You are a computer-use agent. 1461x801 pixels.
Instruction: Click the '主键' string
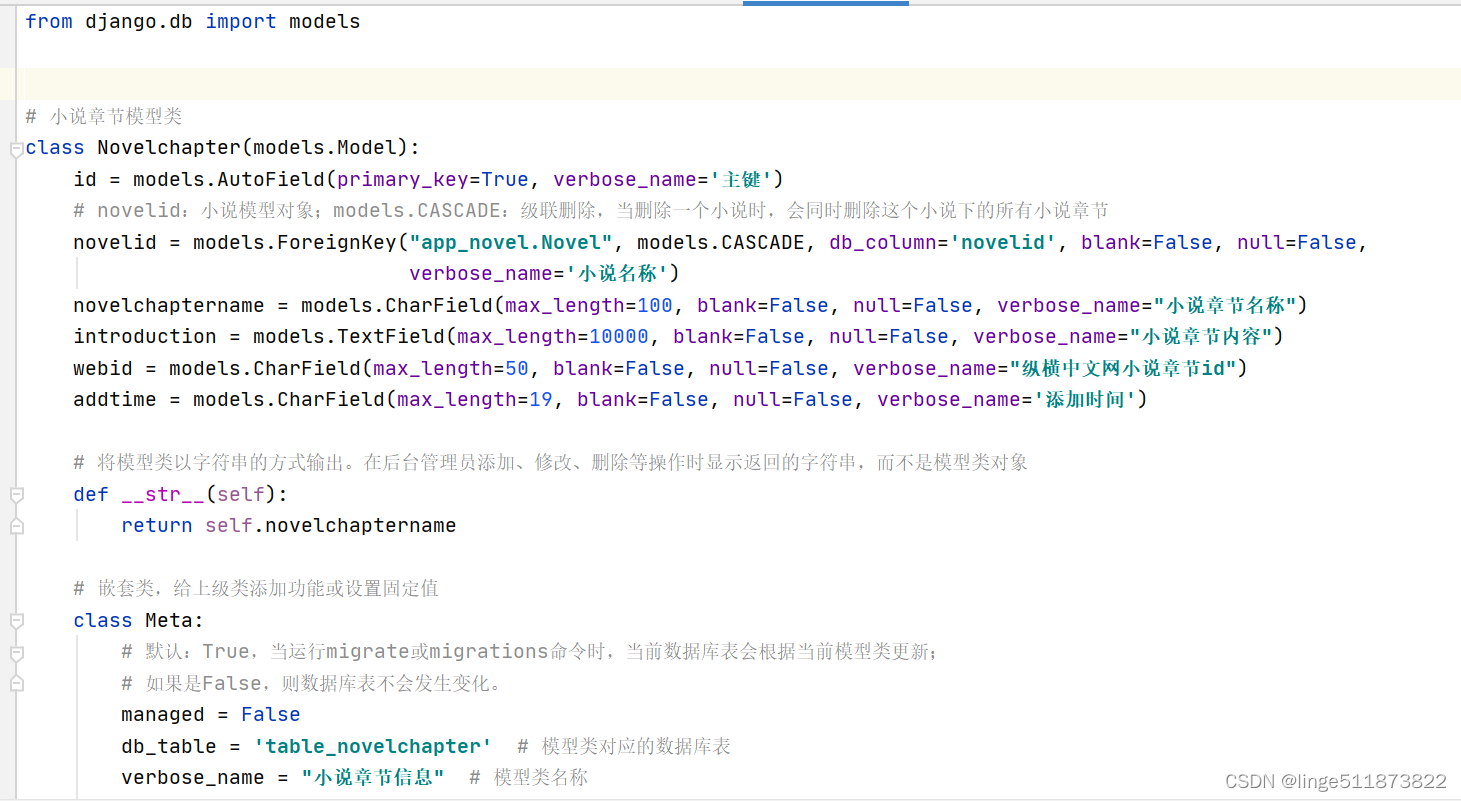741,179
